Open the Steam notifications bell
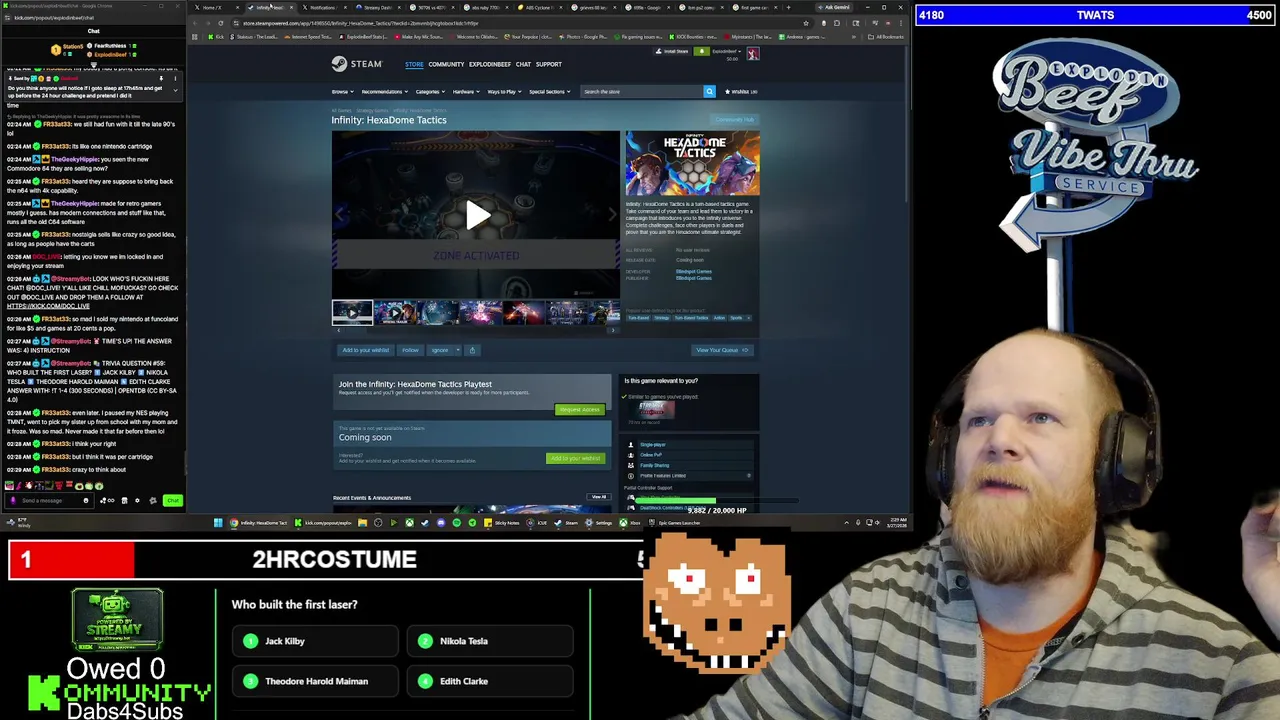The width and height of the screenshot is (1280, 720). [x=701, y=51]
